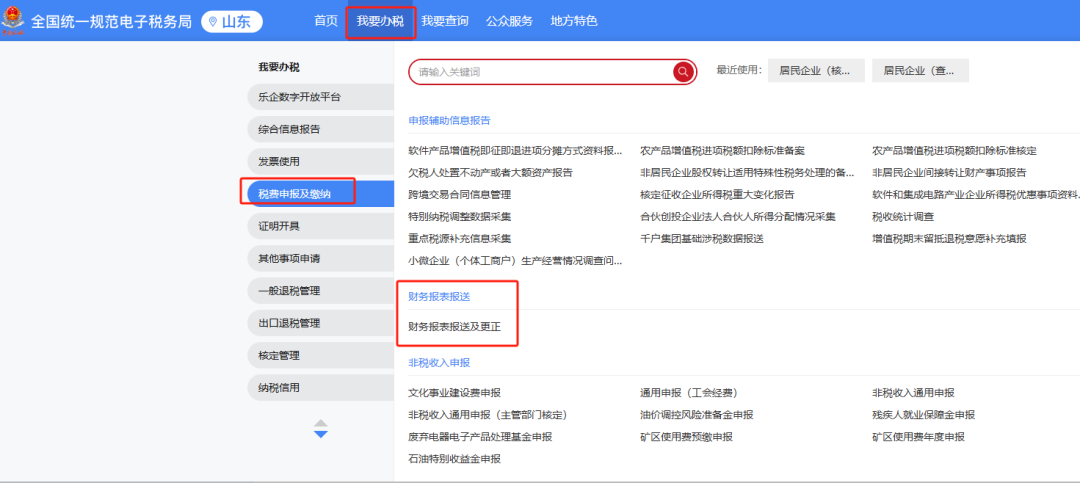Click the 申报辅助信息报告 section heading
Screen dimensions: 1080x483
click(x=449, y=120)
